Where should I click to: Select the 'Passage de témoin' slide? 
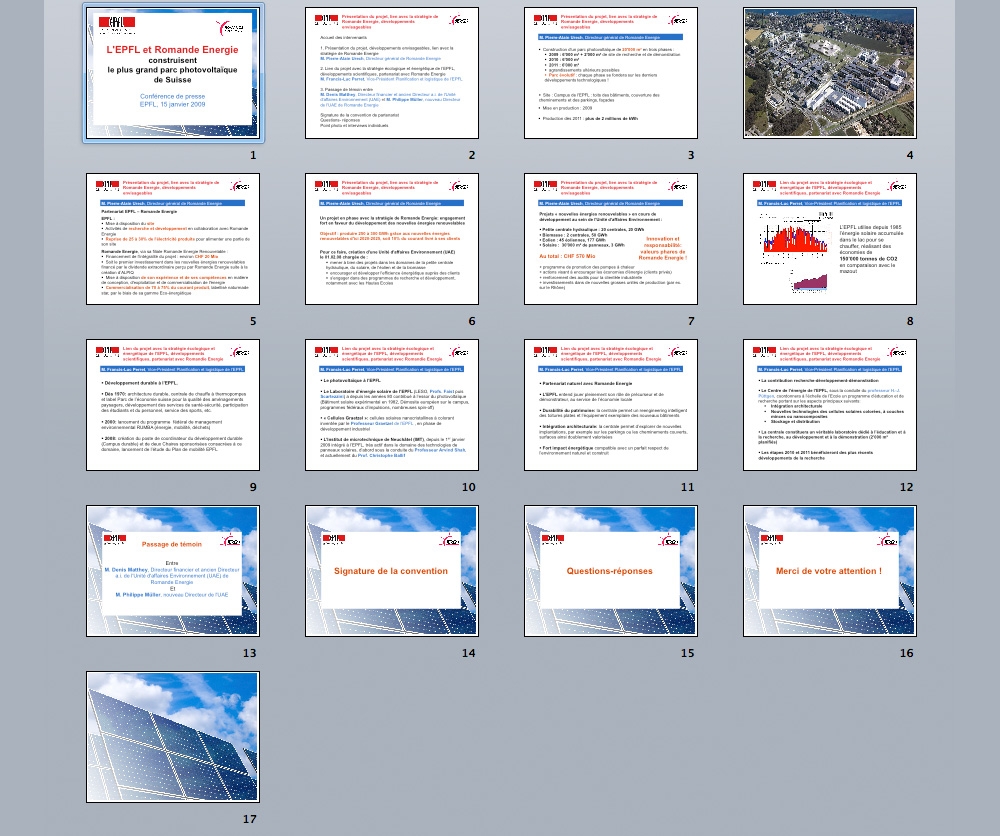(173, 571)
